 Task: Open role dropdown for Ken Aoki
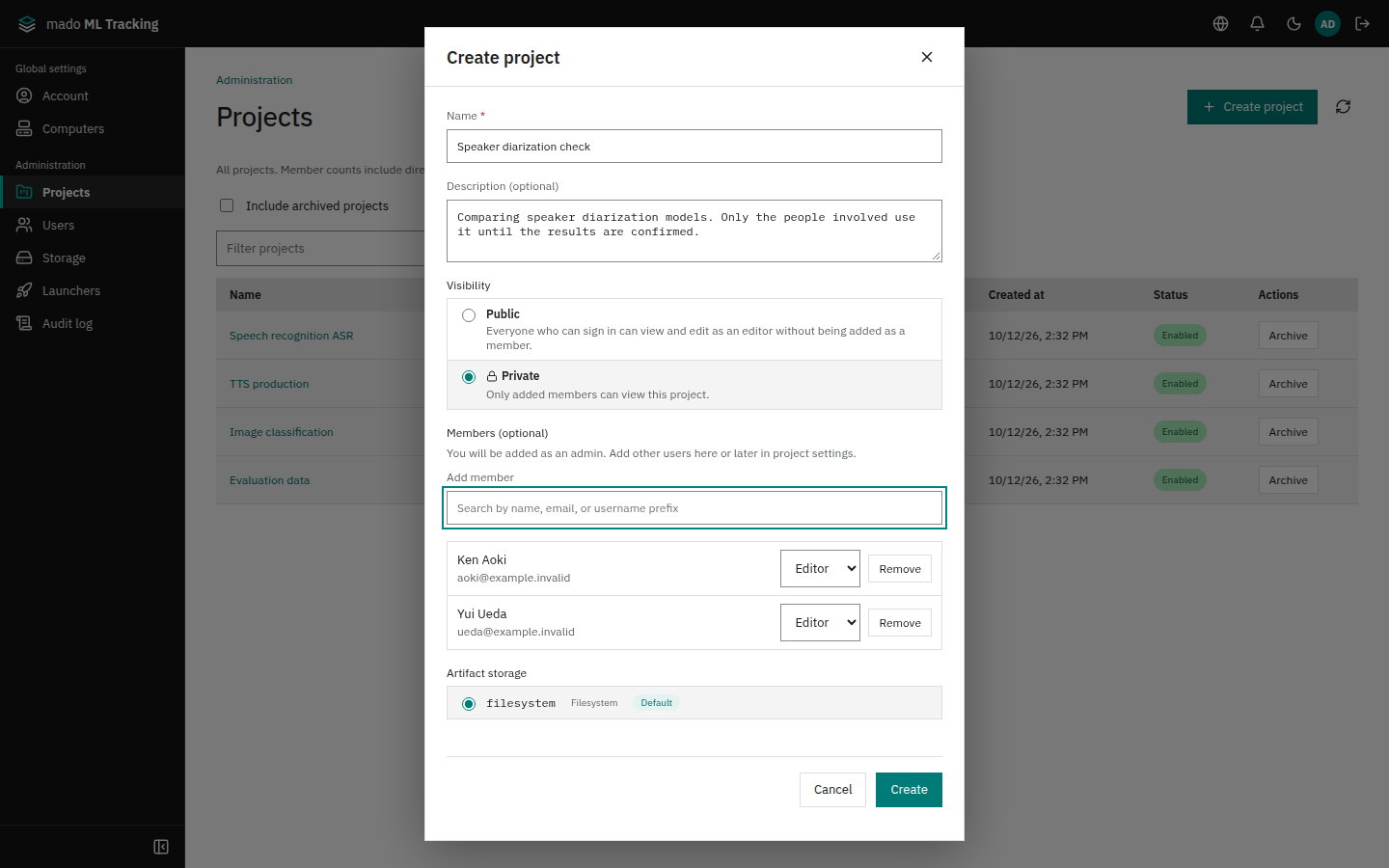820,569
